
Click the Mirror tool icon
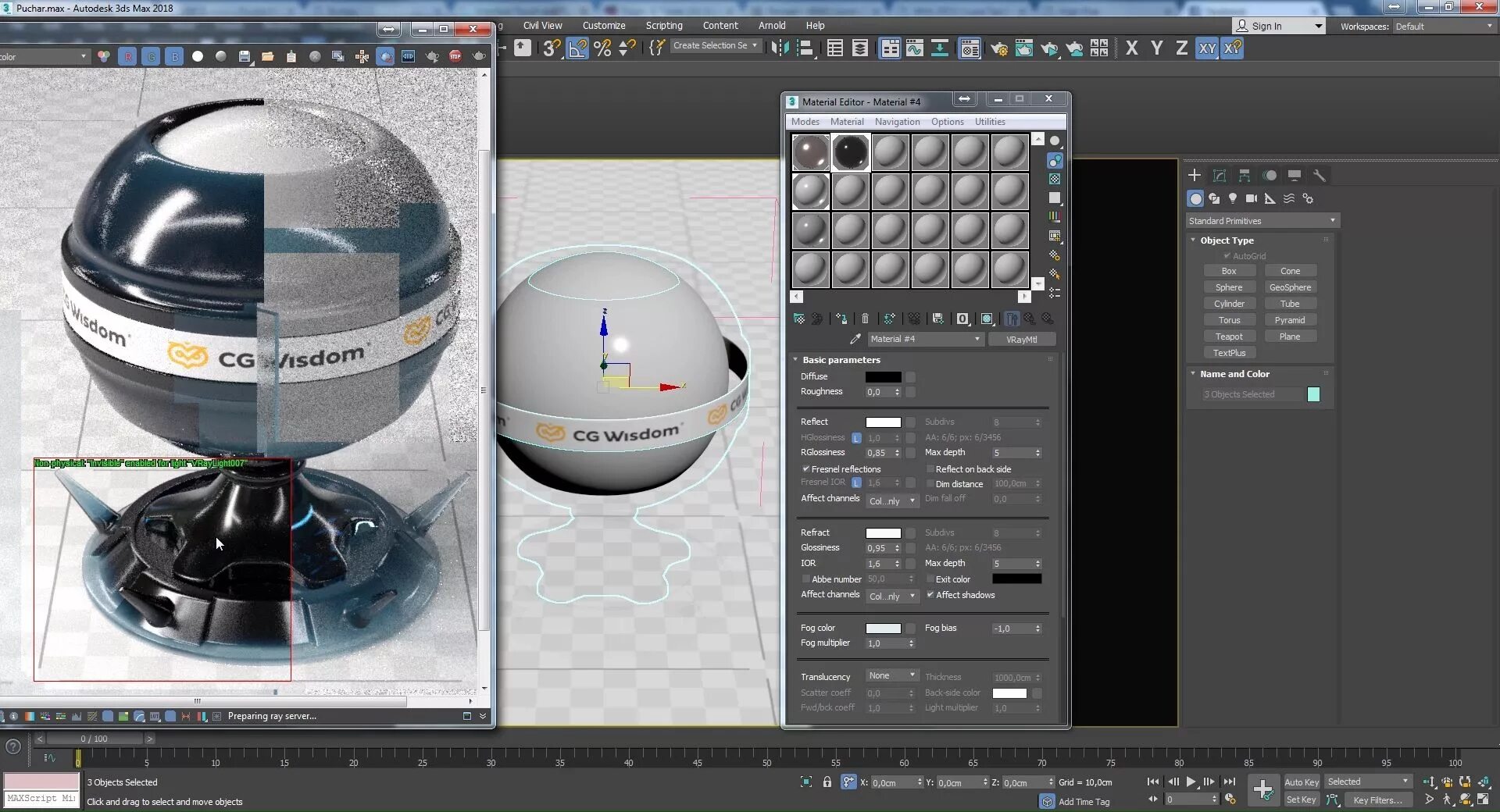click(x=779, y=48)
